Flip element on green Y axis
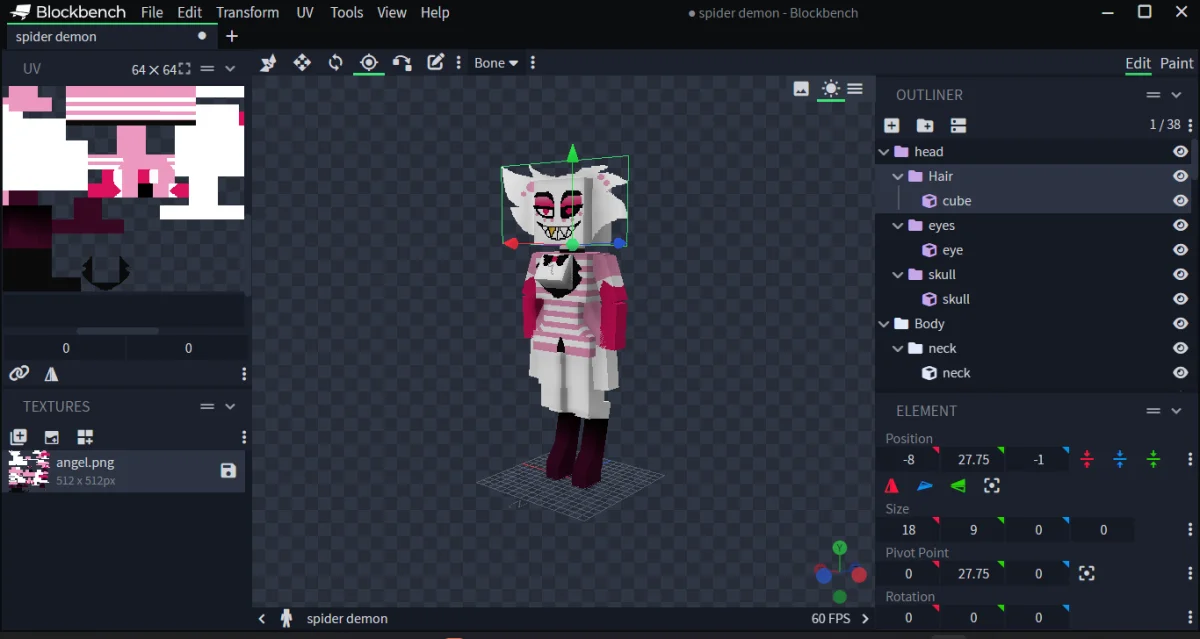The height and width of the screenshot is (639, 1200). [958, 486]
